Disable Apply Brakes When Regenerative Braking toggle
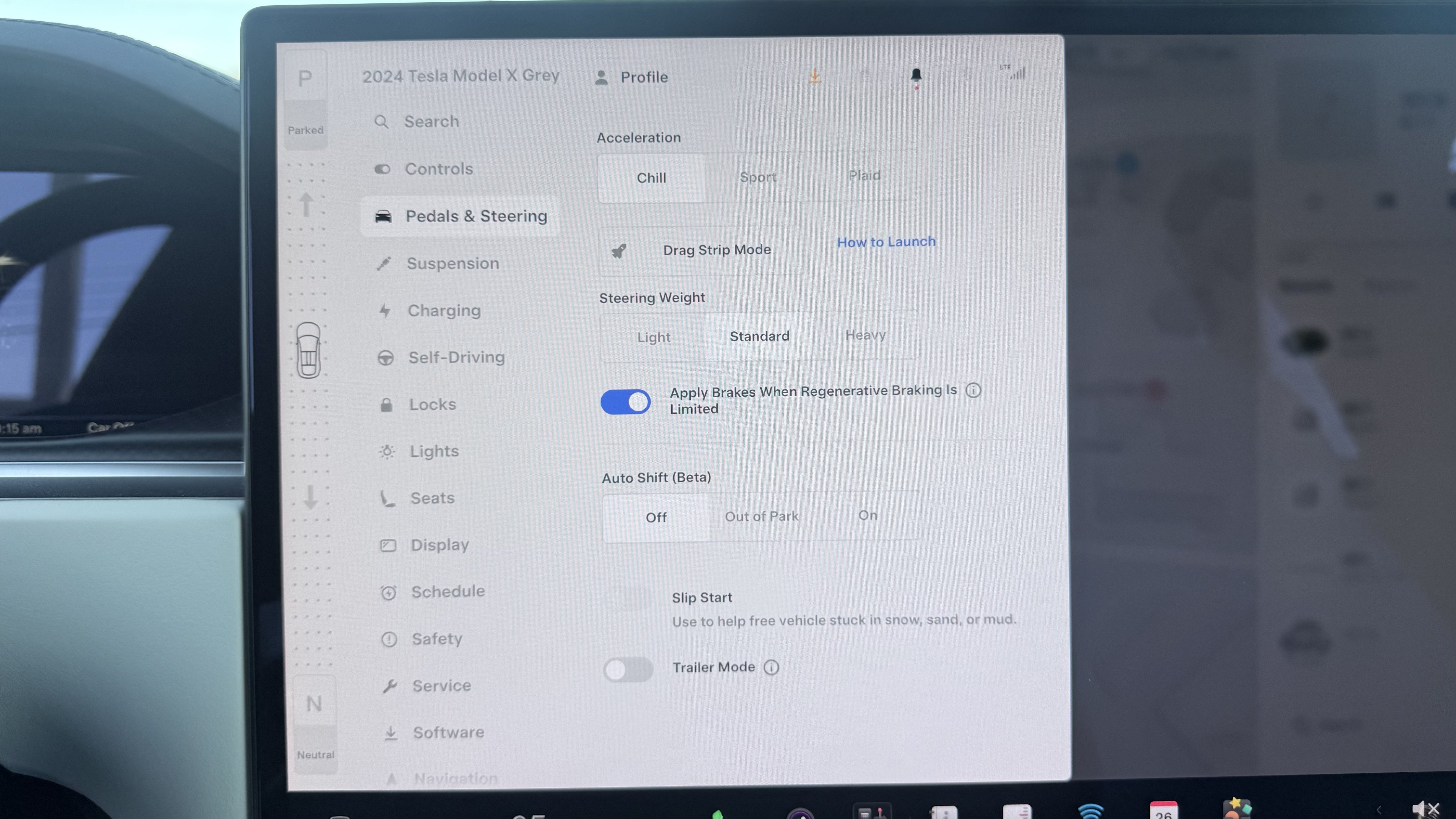The width and height of the screenshot is (1456, 819). pyautogui.click(x=625, y=402)
